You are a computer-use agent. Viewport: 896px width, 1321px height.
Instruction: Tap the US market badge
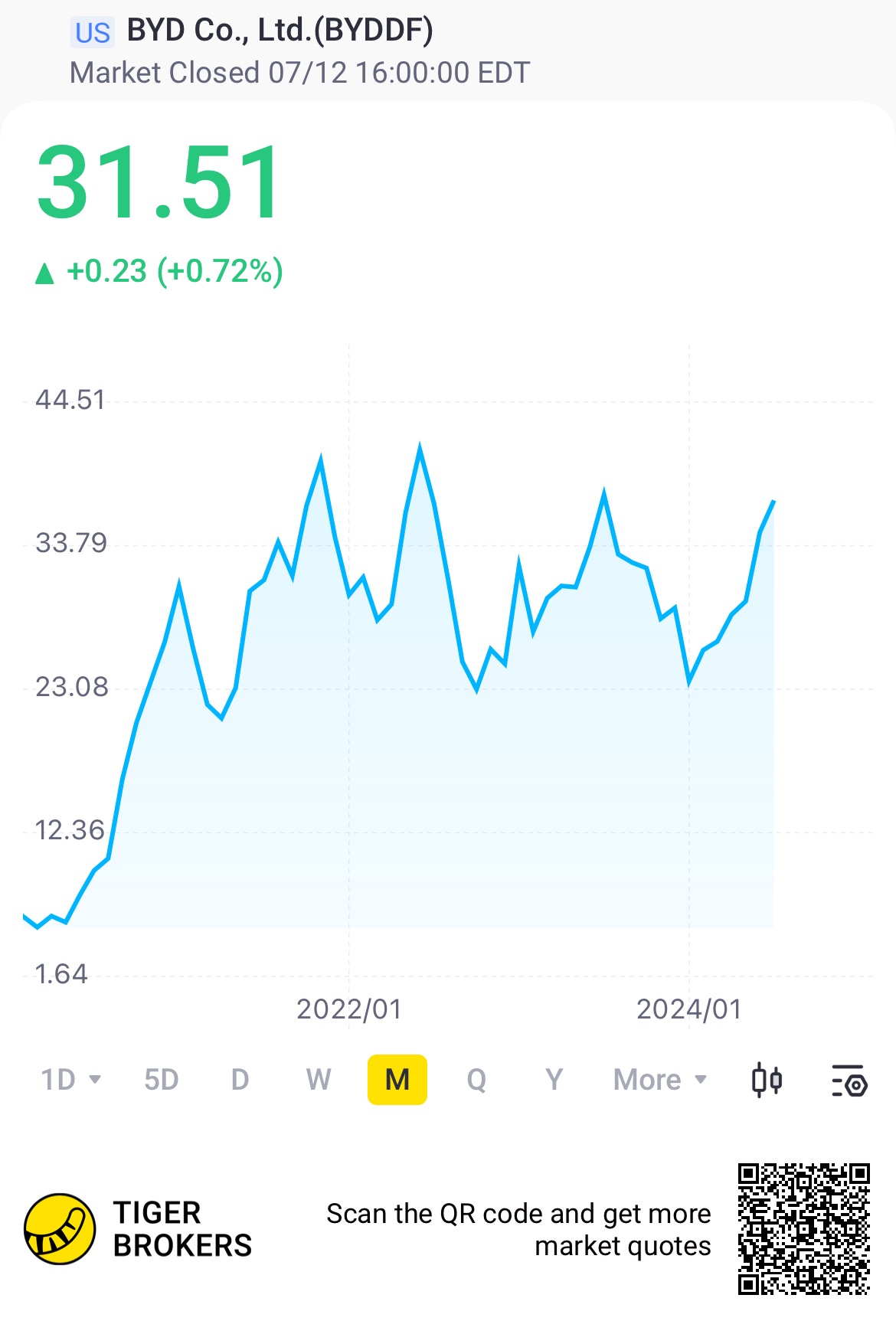pos(93,32)
